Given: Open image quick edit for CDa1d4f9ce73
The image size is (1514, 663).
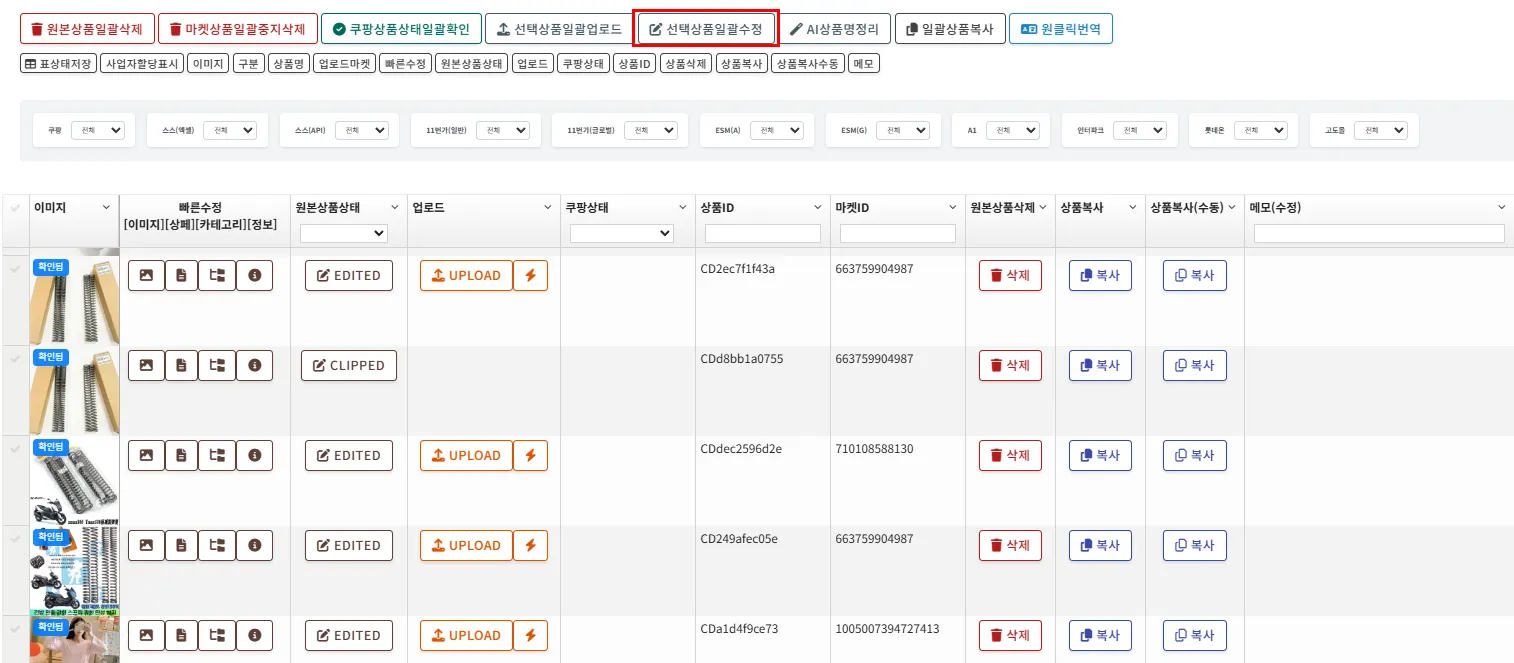Looking at the screenshot, I should [x=146, y=635].
